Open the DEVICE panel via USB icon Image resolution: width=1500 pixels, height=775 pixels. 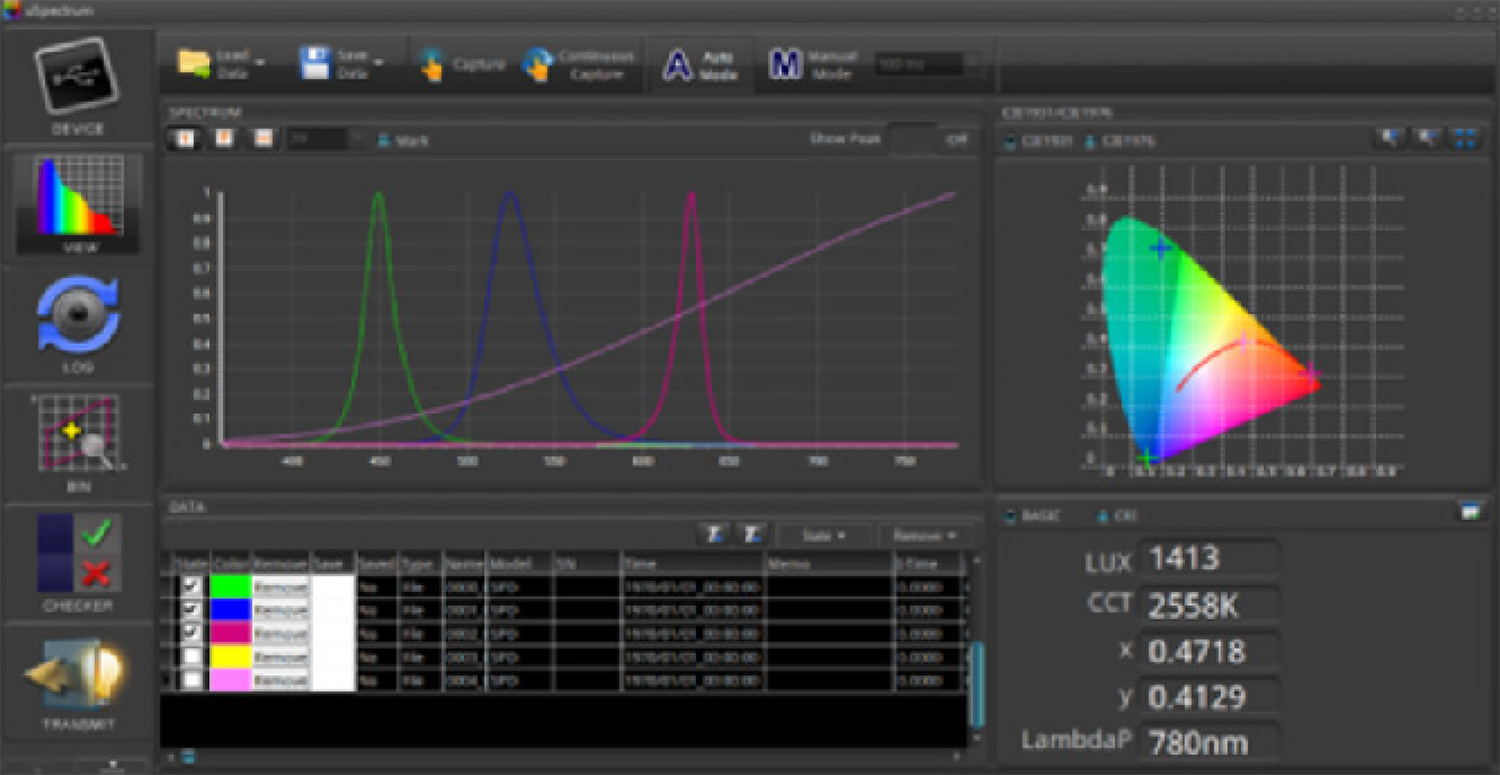pos(77,78)
